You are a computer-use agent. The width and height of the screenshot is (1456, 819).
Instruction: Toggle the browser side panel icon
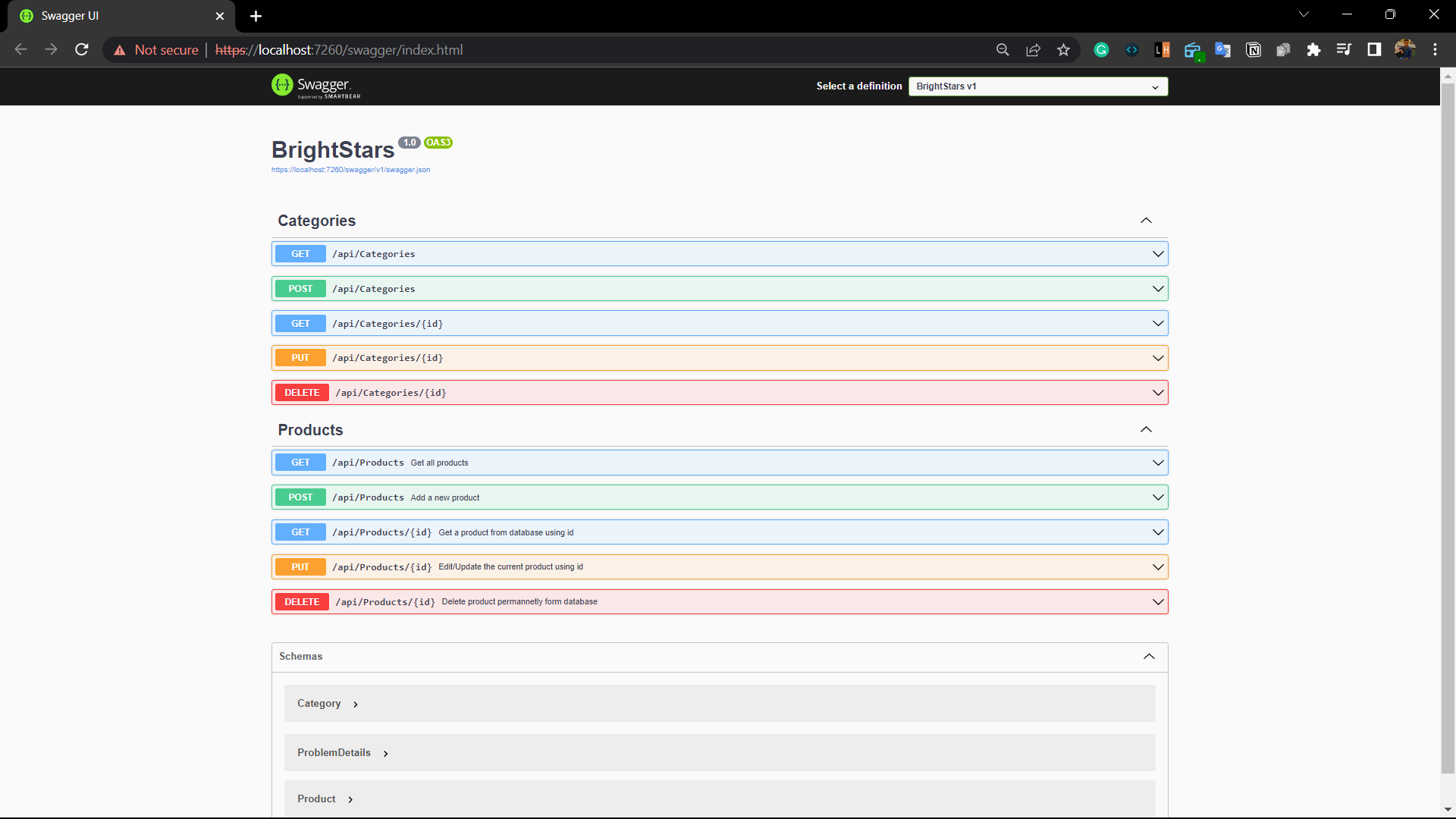[x=1374, y=50]
